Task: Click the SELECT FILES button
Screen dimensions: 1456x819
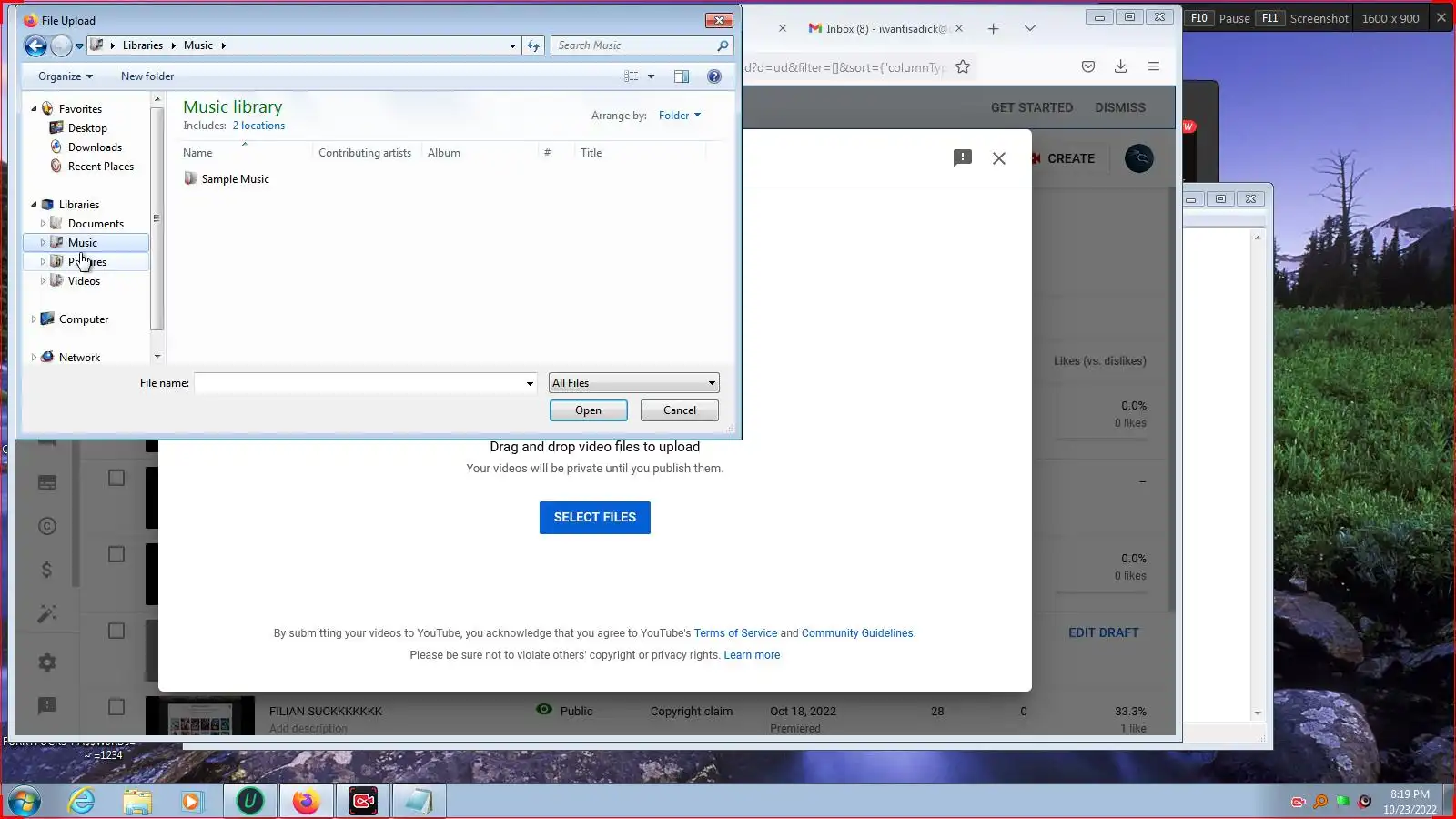Action: click(x=595, y=518)
